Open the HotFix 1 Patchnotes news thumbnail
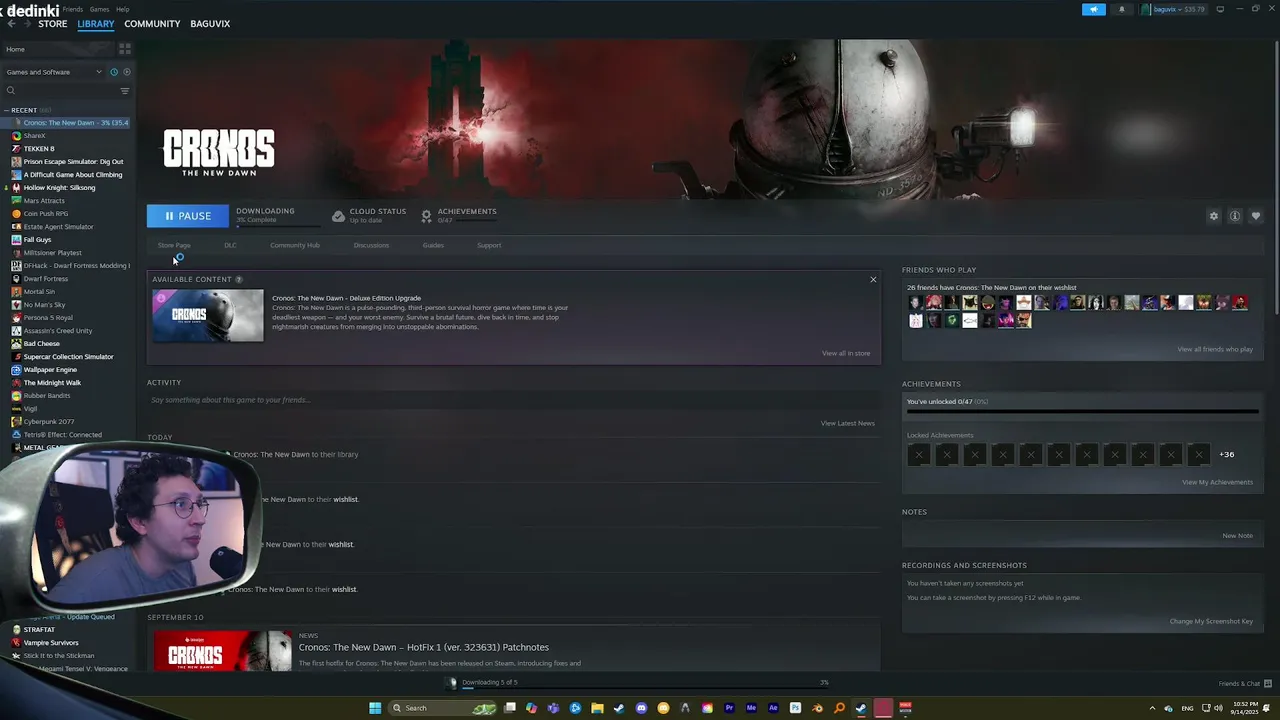 (222, 651)
